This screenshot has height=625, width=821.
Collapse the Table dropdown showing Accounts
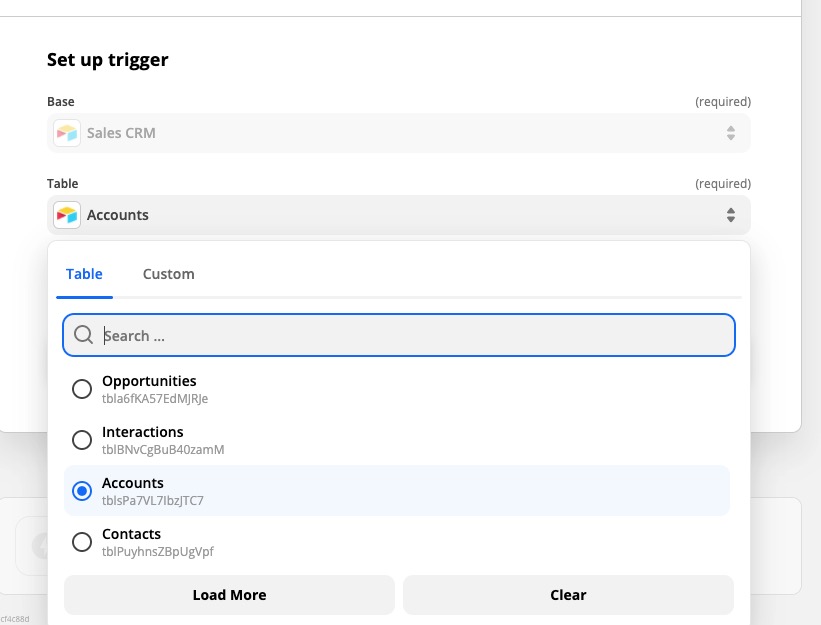399,215
